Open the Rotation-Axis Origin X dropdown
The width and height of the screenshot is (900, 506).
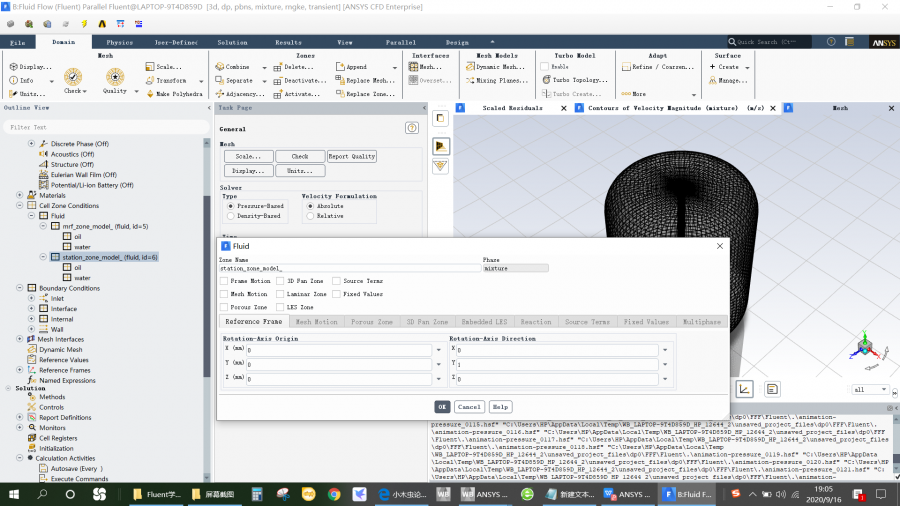point(439,351)
